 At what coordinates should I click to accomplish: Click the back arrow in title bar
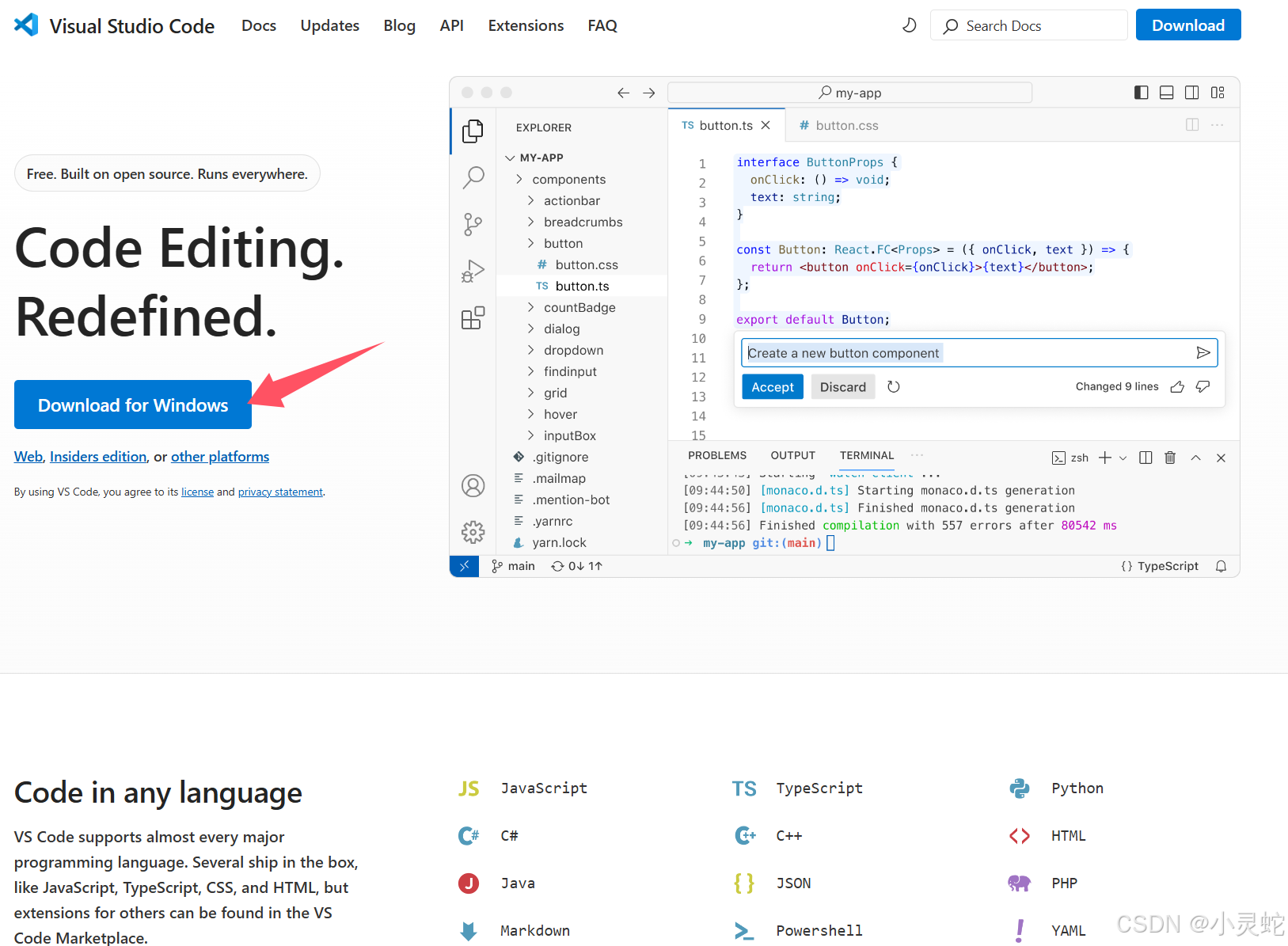pos(624,93)
